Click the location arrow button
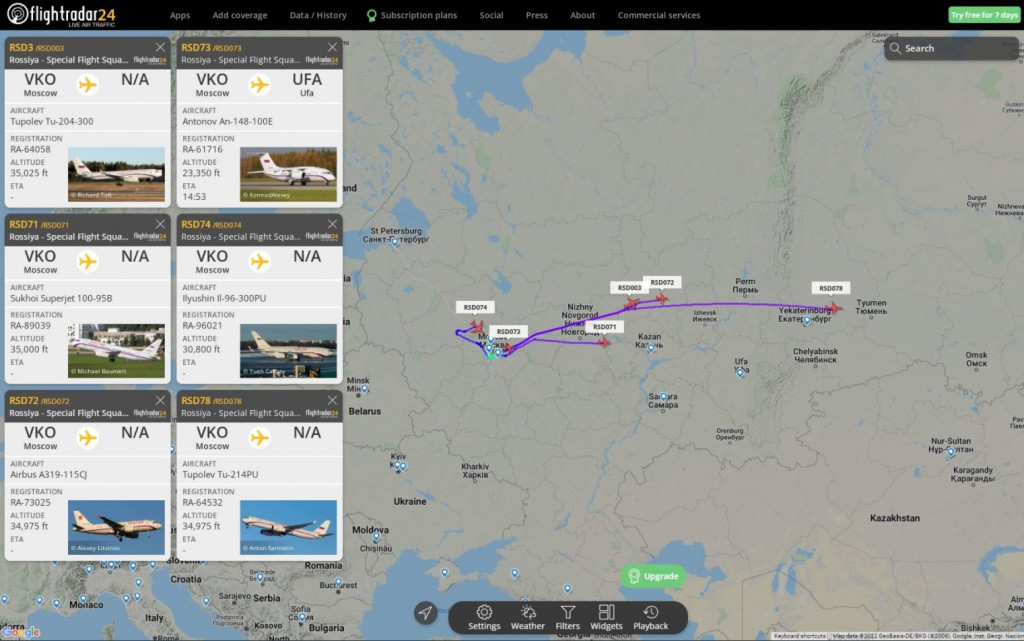1024x641 pixels. pos(425,612)
